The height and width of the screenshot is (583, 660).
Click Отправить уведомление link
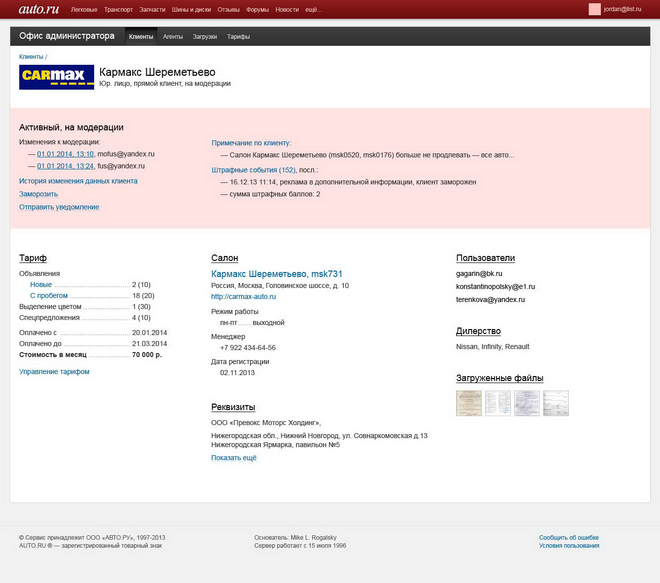59,207
